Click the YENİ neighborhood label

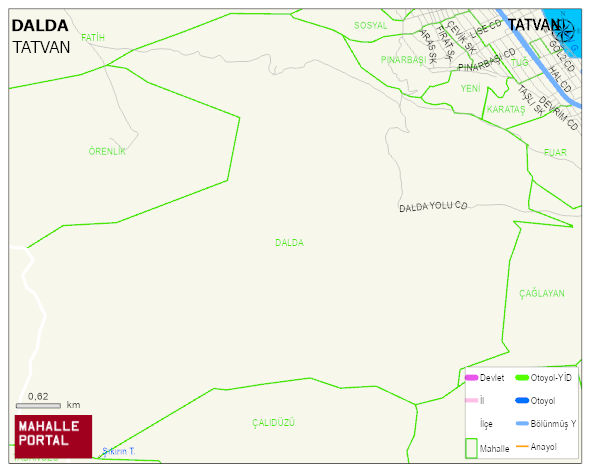pyautogui.click(x=470, y=89)
